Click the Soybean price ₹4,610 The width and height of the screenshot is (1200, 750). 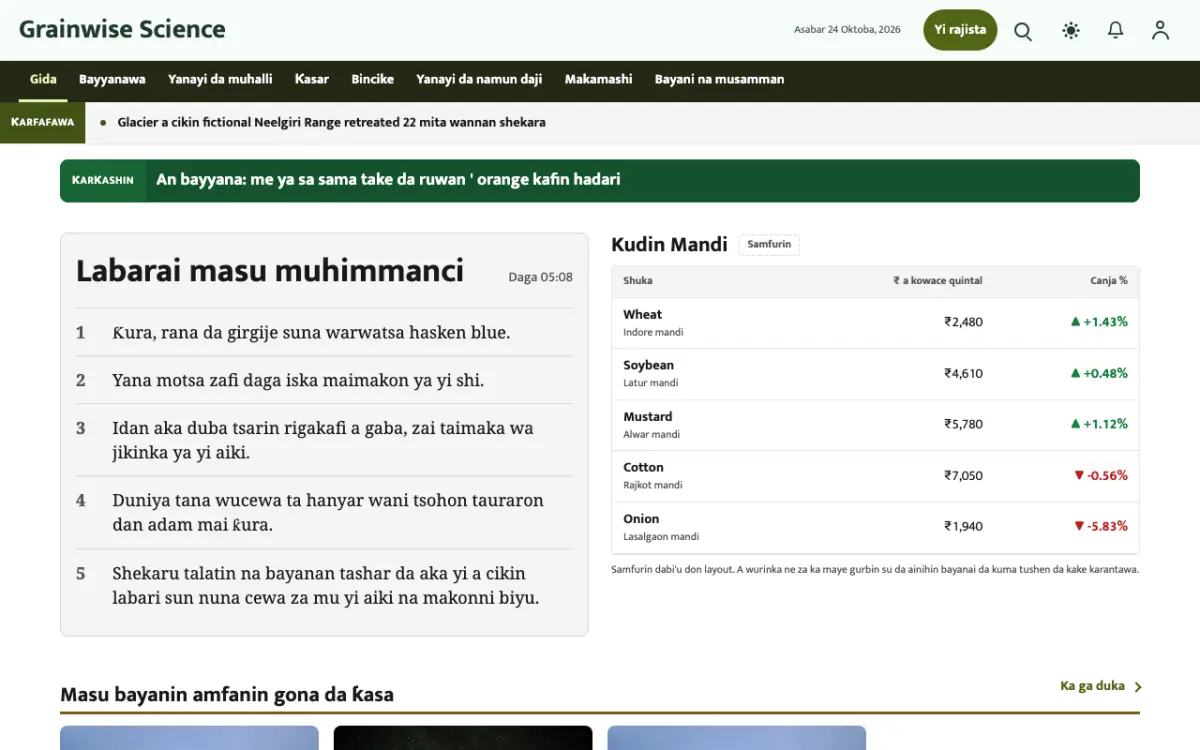(963, 373)
